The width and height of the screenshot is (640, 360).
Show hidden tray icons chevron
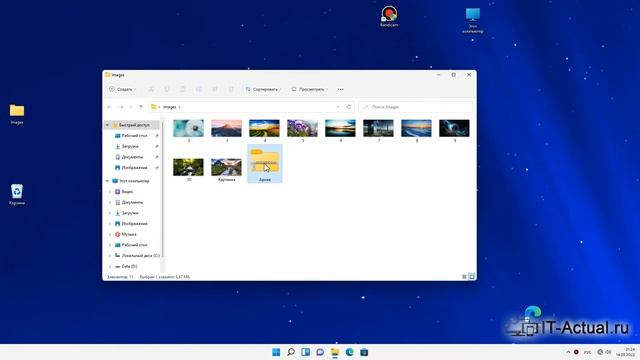(x=568, y=352)
